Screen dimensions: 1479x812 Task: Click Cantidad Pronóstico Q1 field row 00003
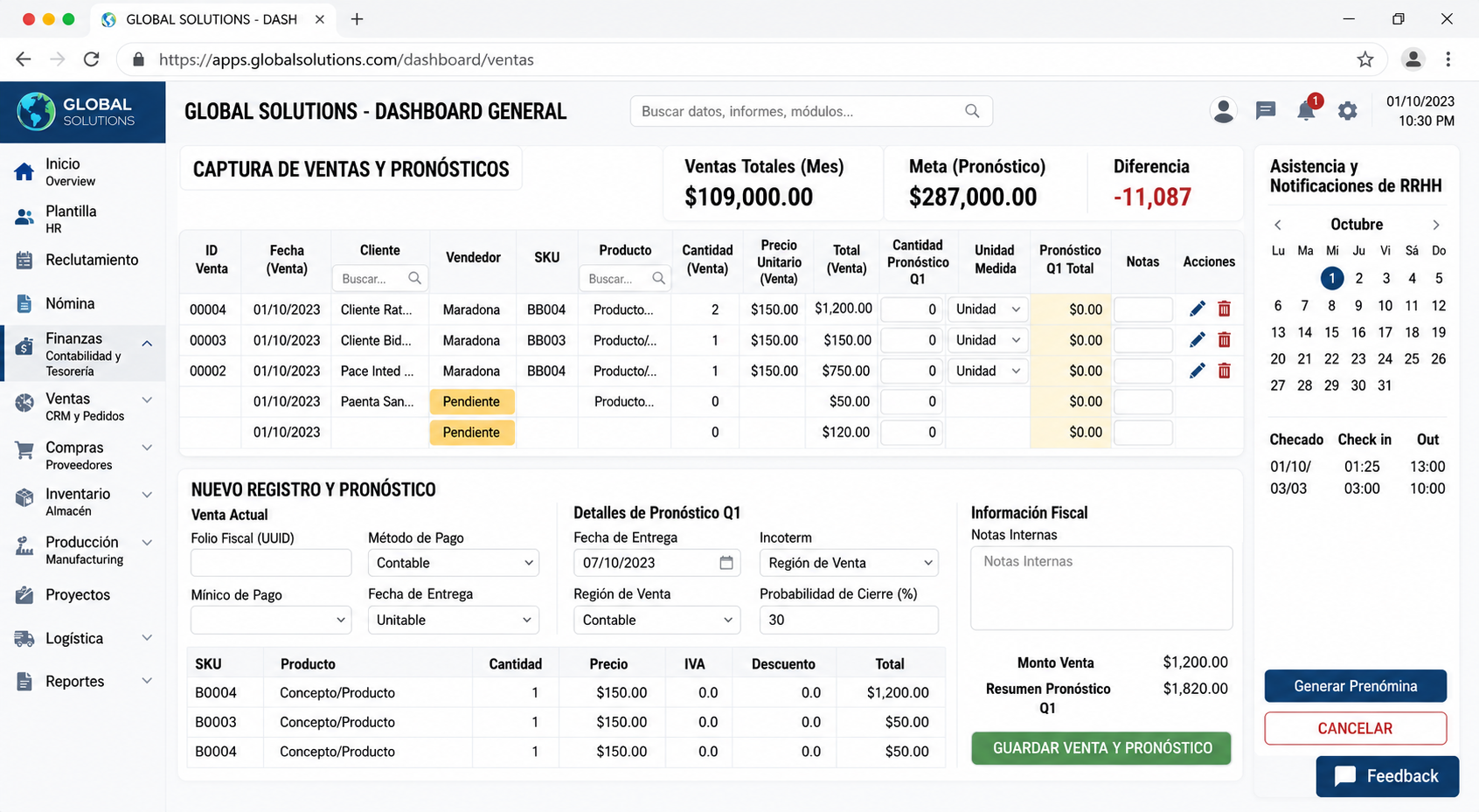[x=912, y=340]
